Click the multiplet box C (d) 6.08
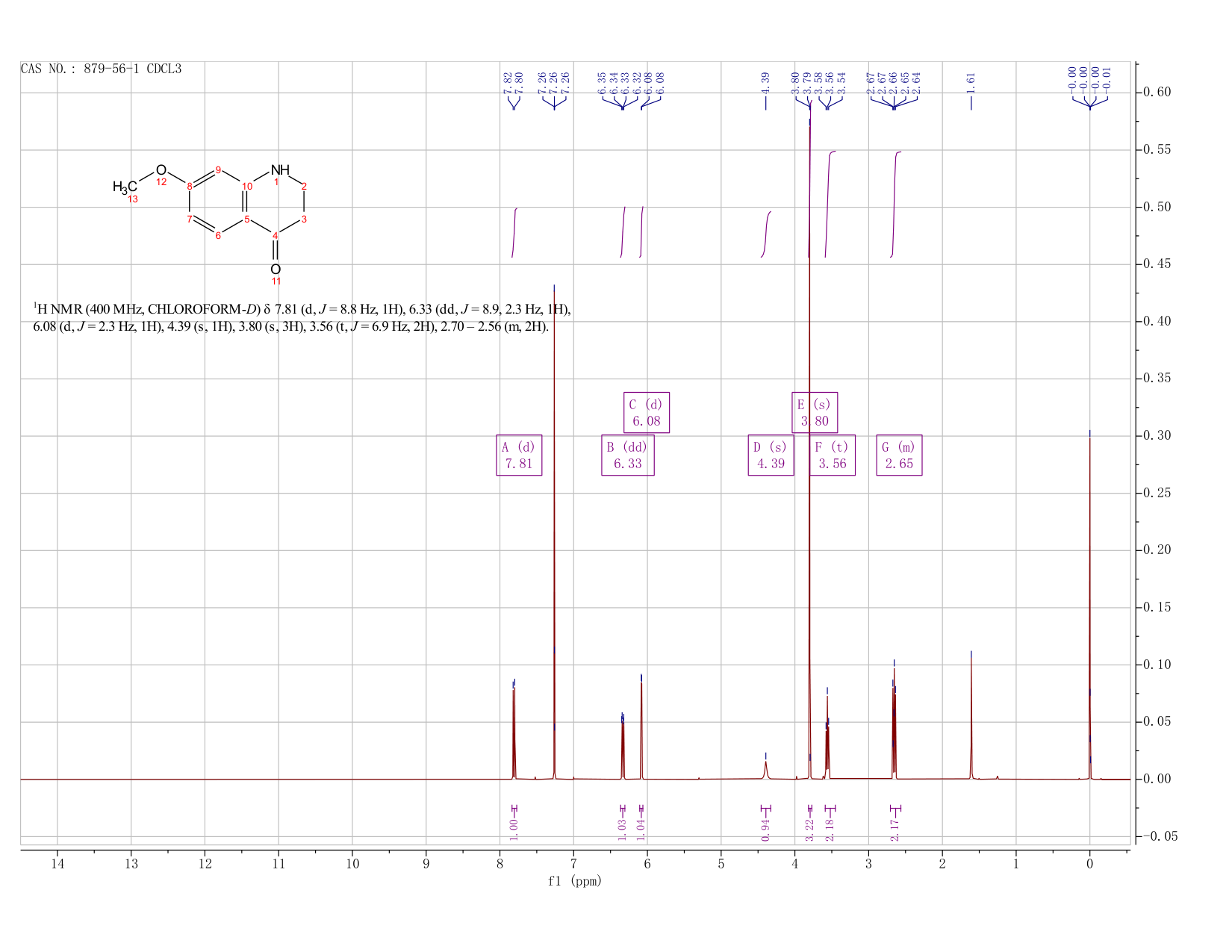The height and width of the screenshot is (952, 1232). pyautogui.click(x=647, y=412)
